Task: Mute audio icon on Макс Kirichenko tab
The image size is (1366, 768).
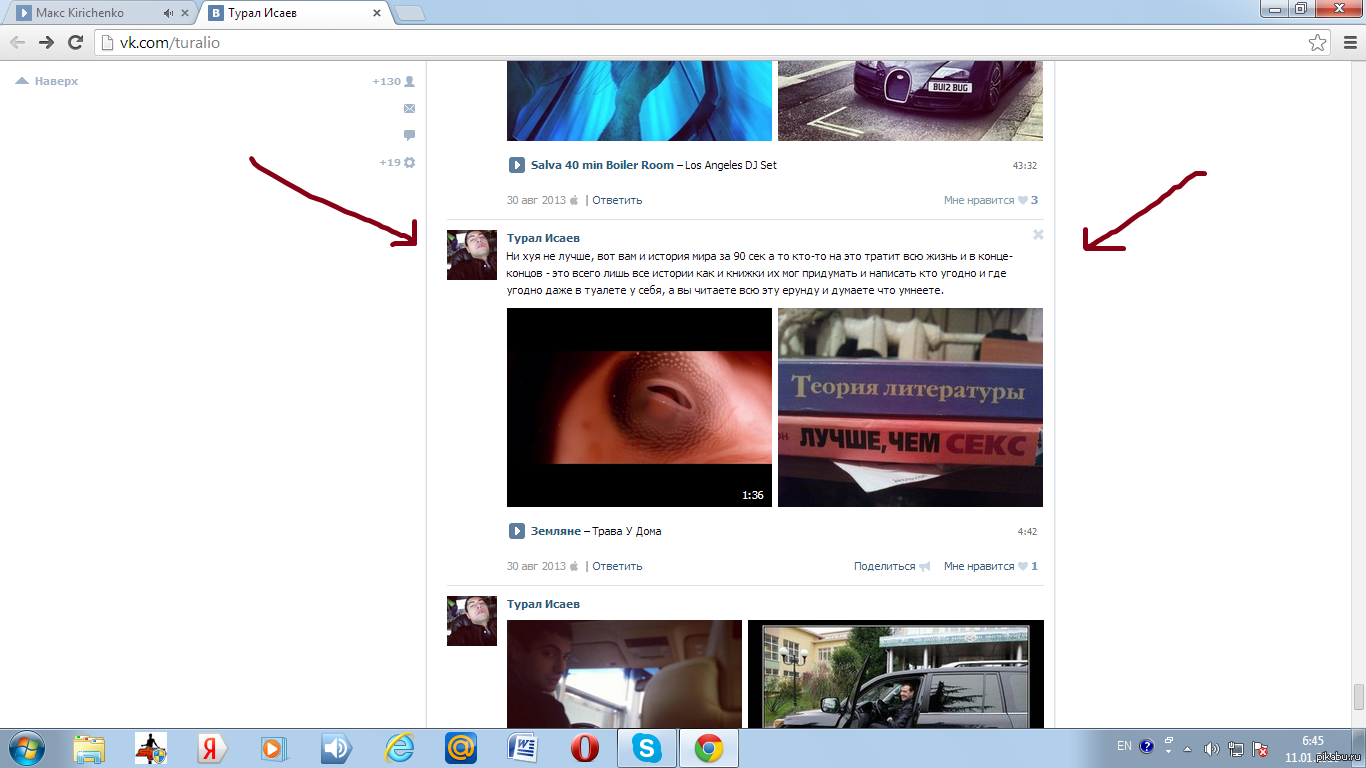Action: point(168,13)
